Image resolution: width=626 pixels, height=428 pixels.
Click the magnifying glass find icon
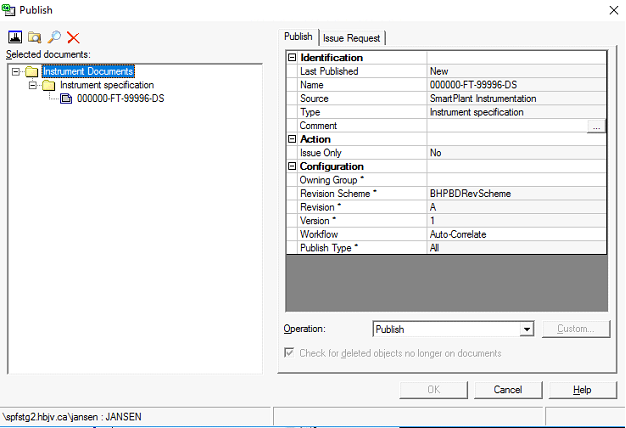[x=53, y=37]
